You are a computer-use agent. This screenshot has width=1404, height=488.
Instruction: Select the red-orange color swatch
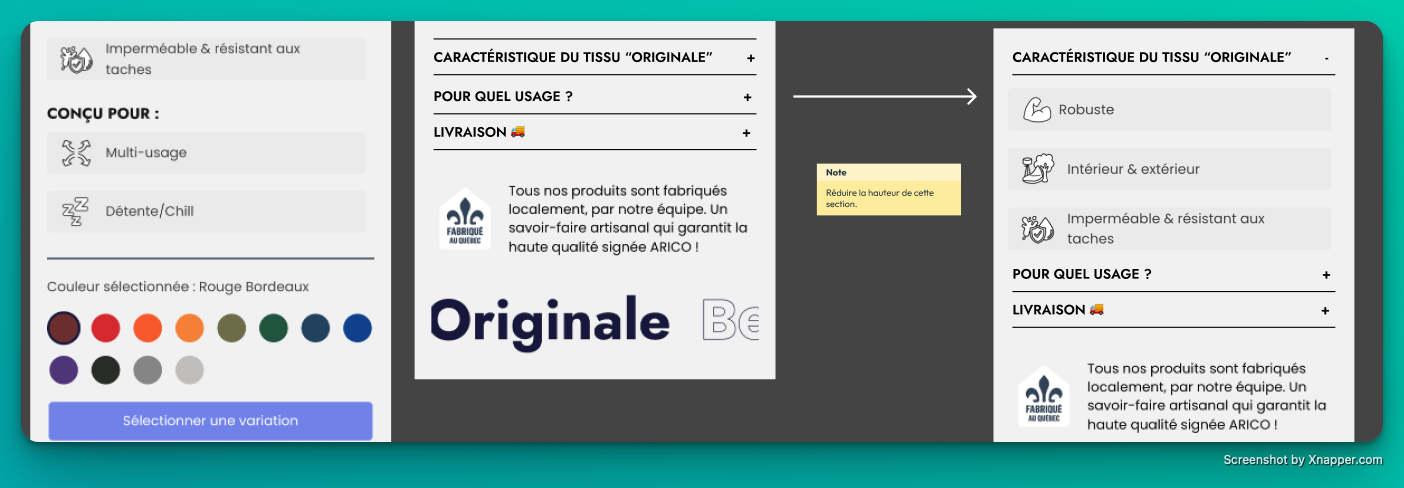click(x=148, y=327)
